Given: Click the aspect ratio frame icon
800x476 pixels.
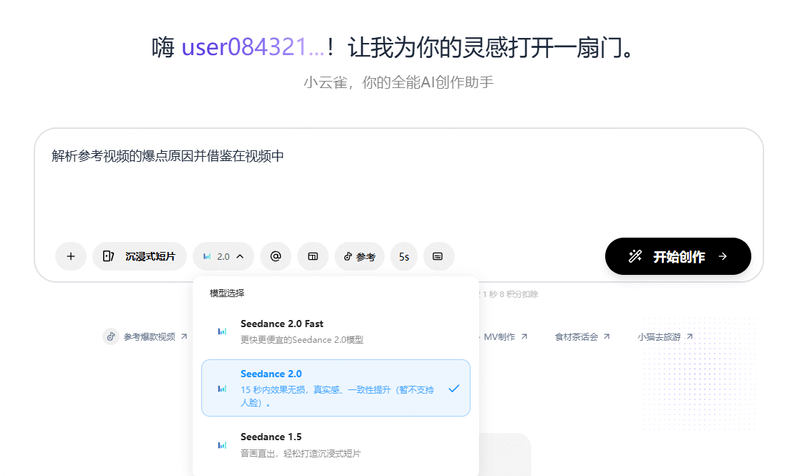Looking at the screenshot, I should click(x=313, y=257).
